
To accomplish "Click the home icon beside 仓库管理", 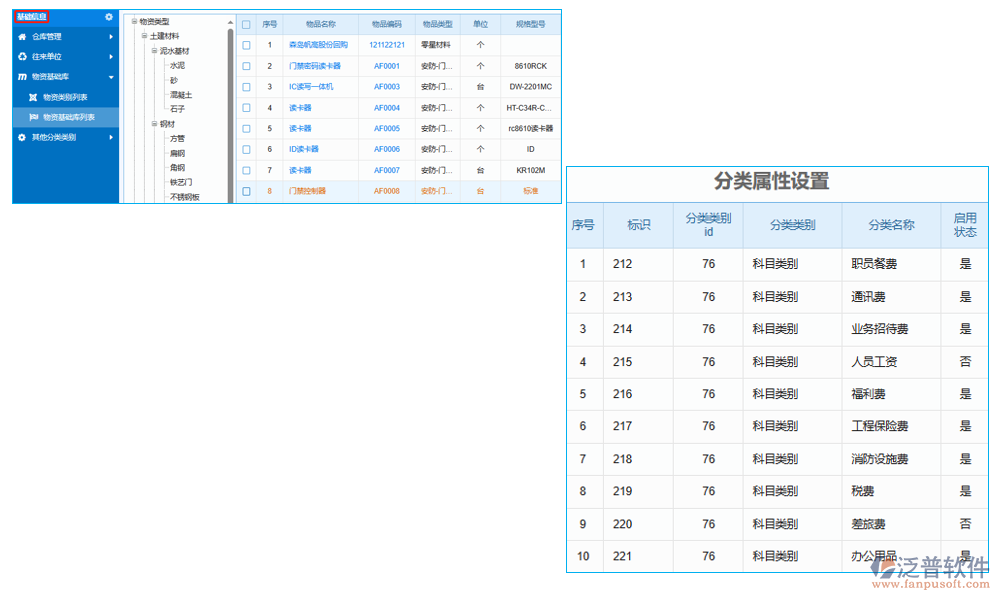I will pyautogui.click(x=22, y=37).
